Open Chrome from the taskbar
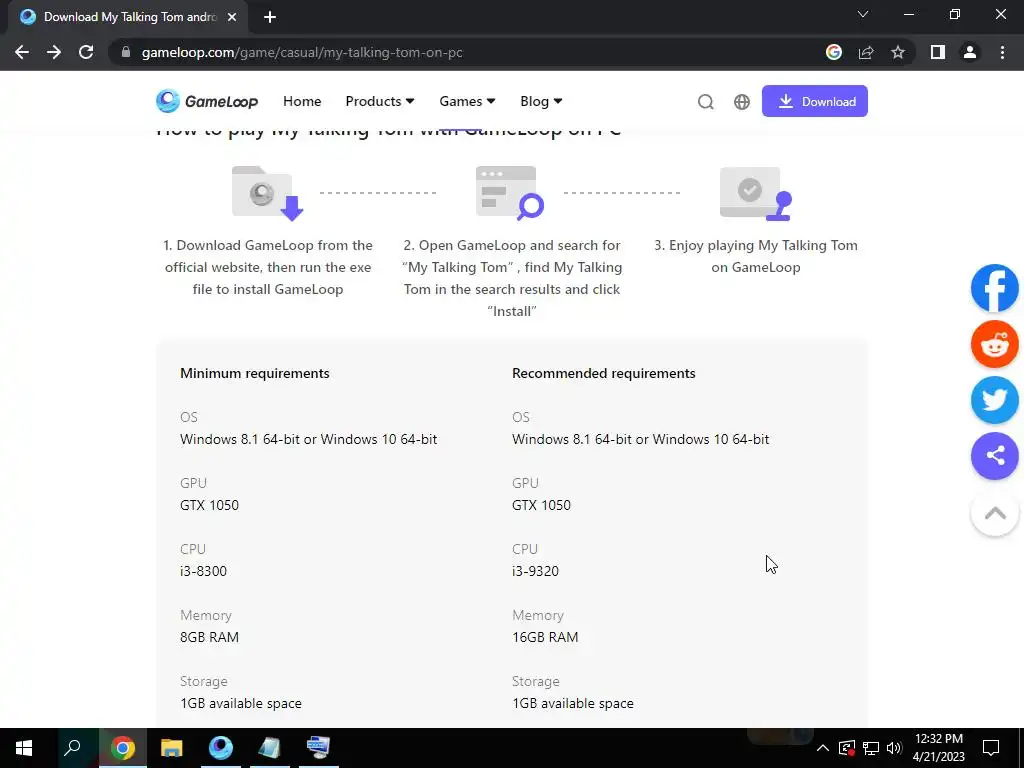1024x768 pixels. [122, 748]
